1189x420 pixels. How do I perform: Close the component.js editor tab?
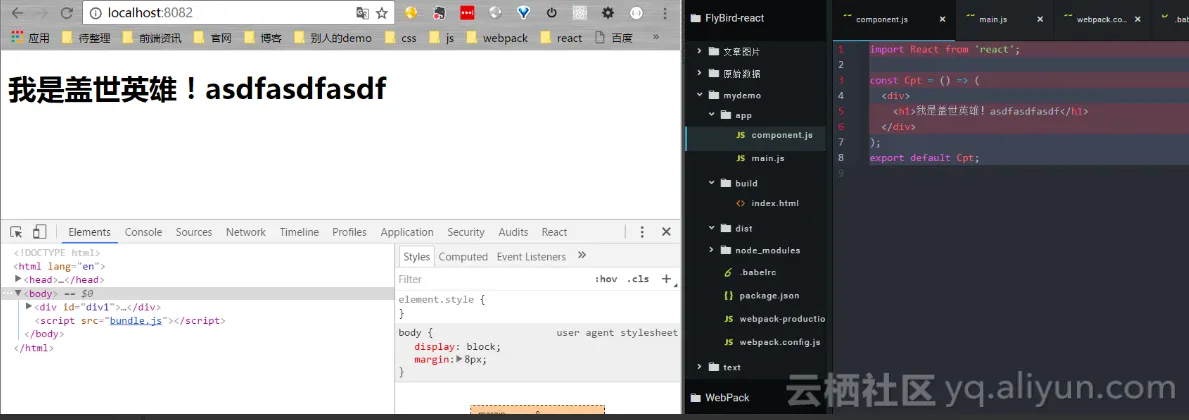click(943, 20)
